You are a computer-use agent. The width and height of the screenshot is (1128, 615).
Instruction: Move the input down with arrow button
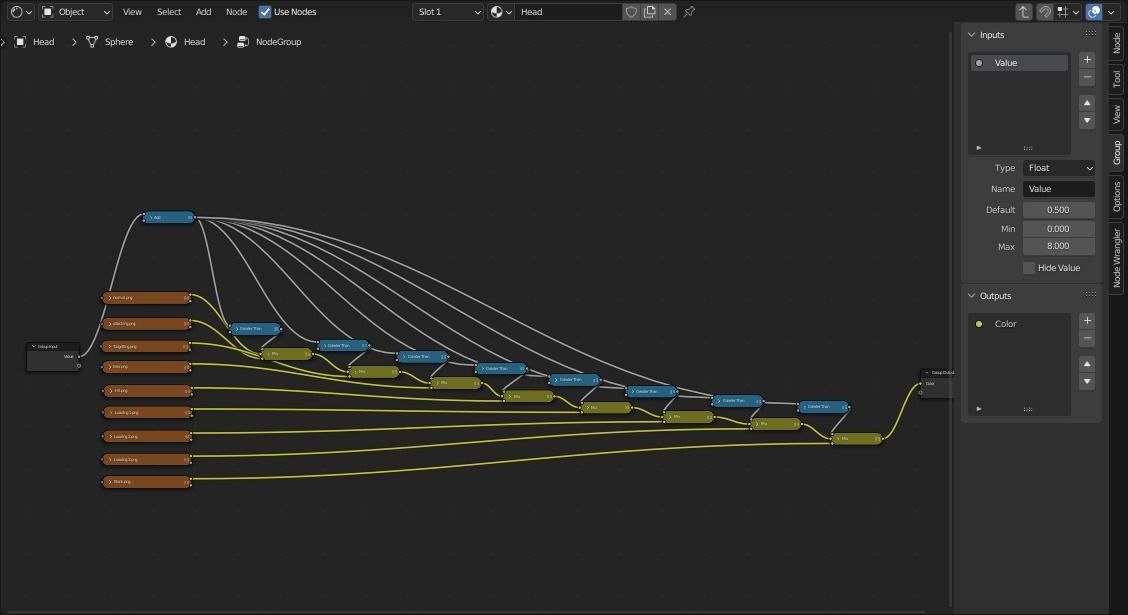(1087, 120)
